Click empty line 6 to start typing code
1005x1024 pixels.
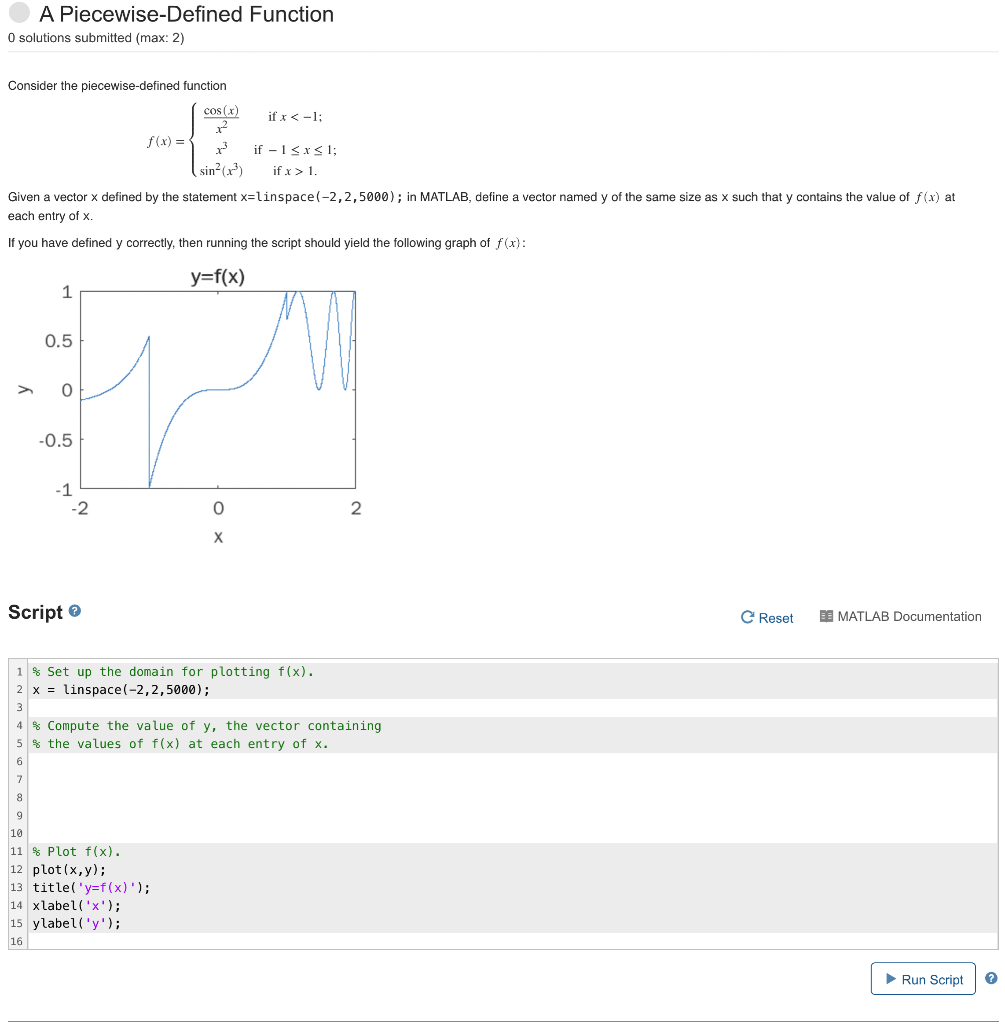pos(200,761)
